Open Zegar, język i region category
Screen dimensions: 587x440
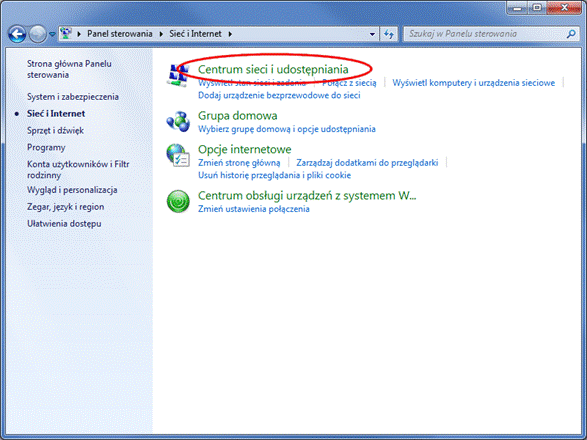coord(66,207)
